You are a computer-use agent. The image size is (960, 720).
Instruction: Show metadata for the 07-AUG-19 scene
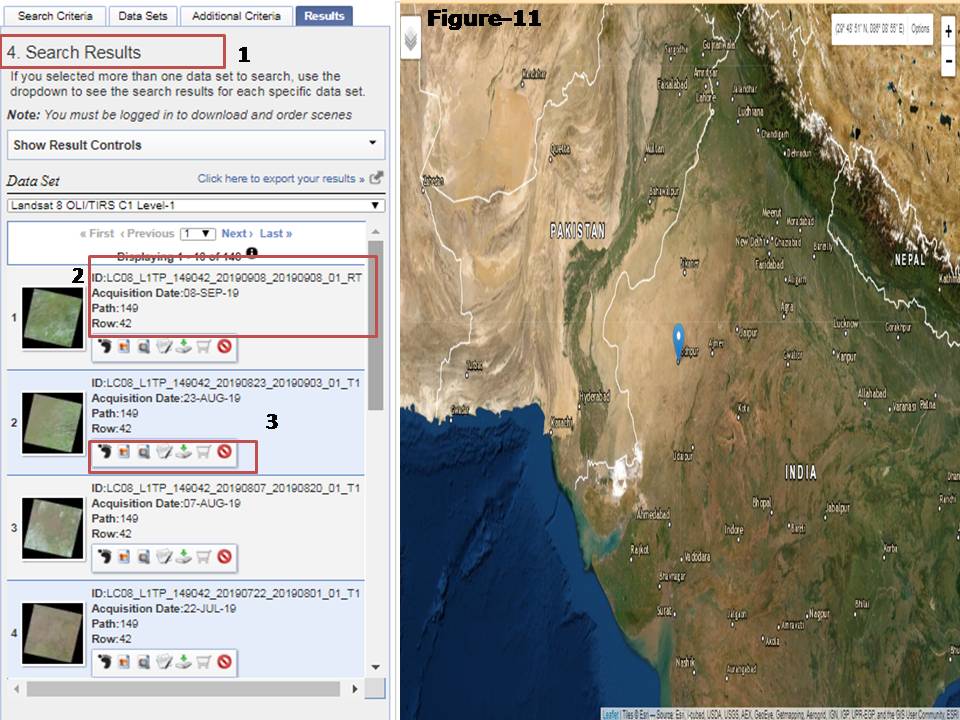click(163, 557)
